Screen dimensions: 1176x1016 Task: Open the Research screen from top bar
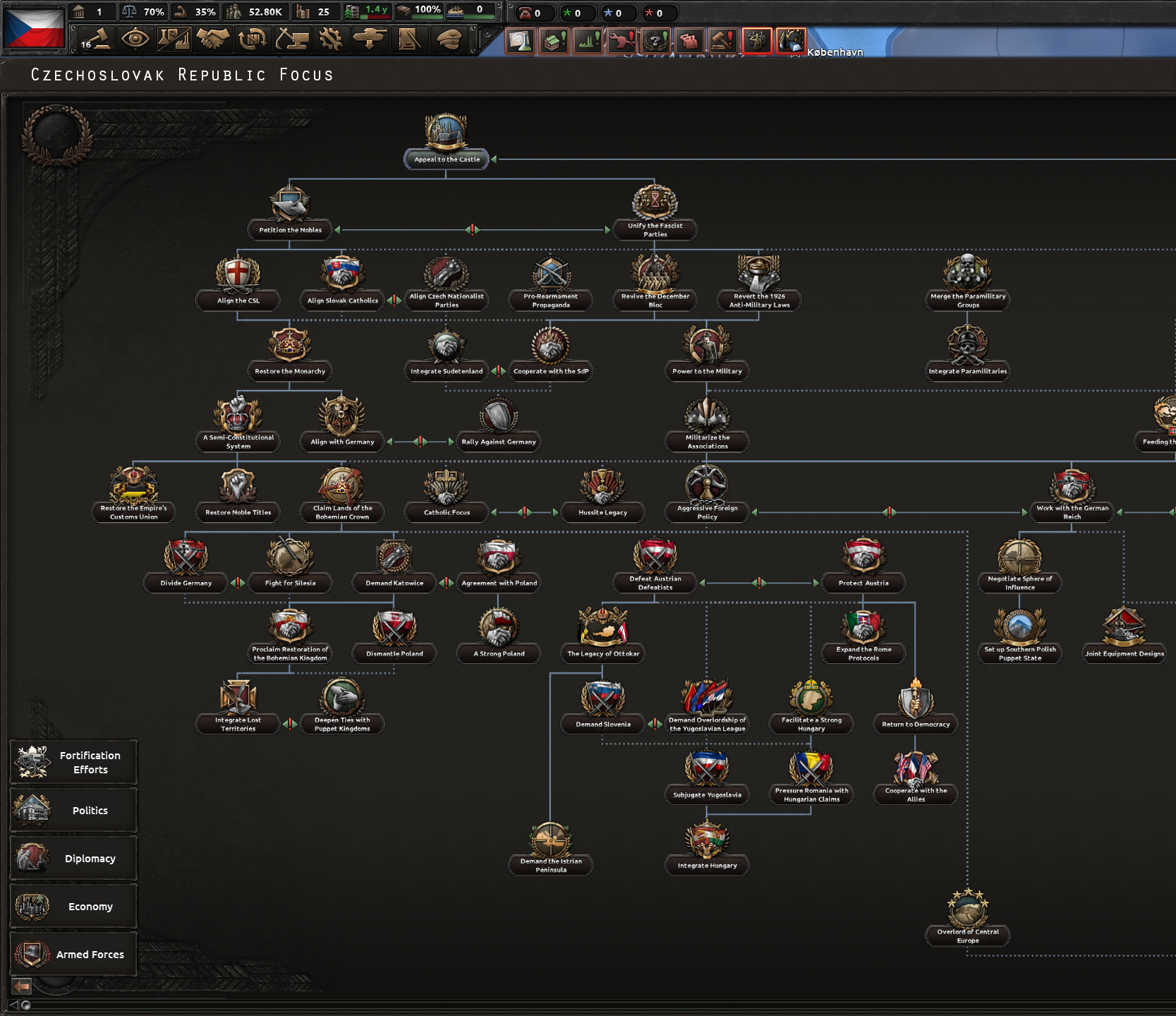pyautogui.click(x=174, y=39)
